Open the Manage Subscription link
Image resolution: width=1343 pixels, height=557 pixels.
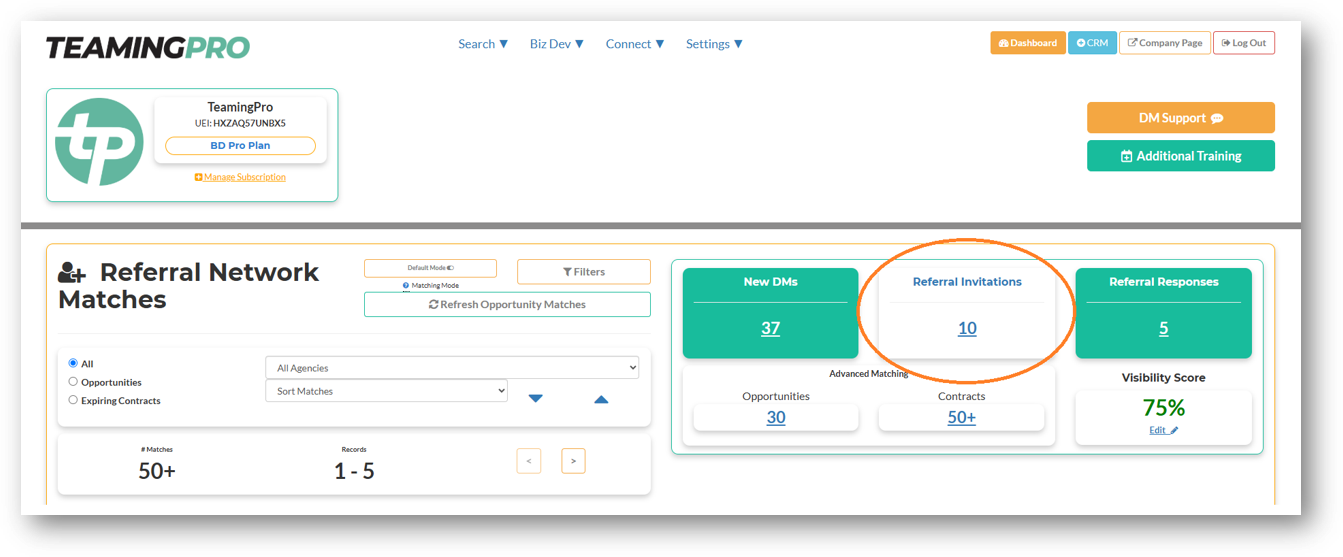pos(240,177)
